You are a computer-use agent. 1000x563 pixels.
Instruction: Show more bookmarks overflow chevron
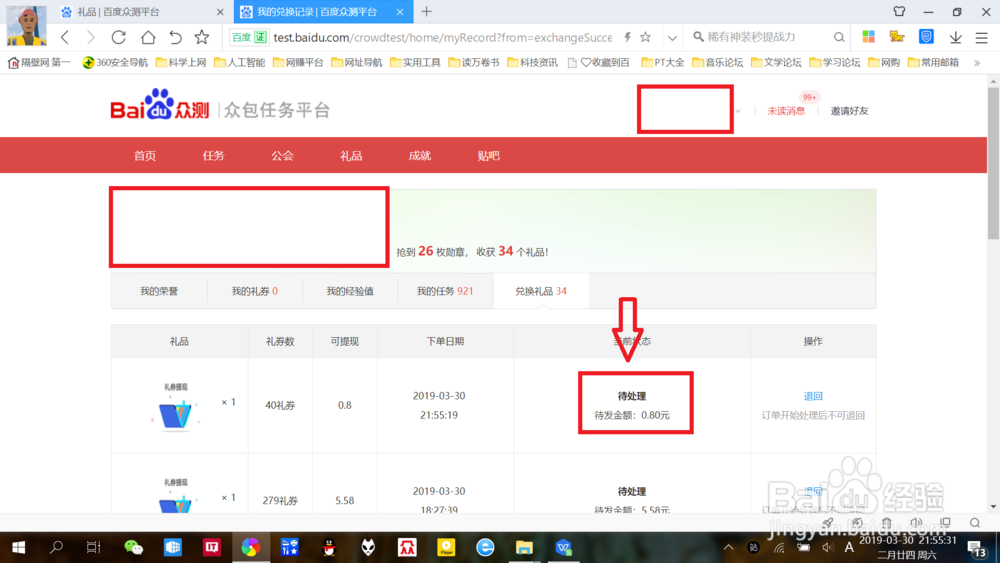pyautogui.click(x=976, y=62)
